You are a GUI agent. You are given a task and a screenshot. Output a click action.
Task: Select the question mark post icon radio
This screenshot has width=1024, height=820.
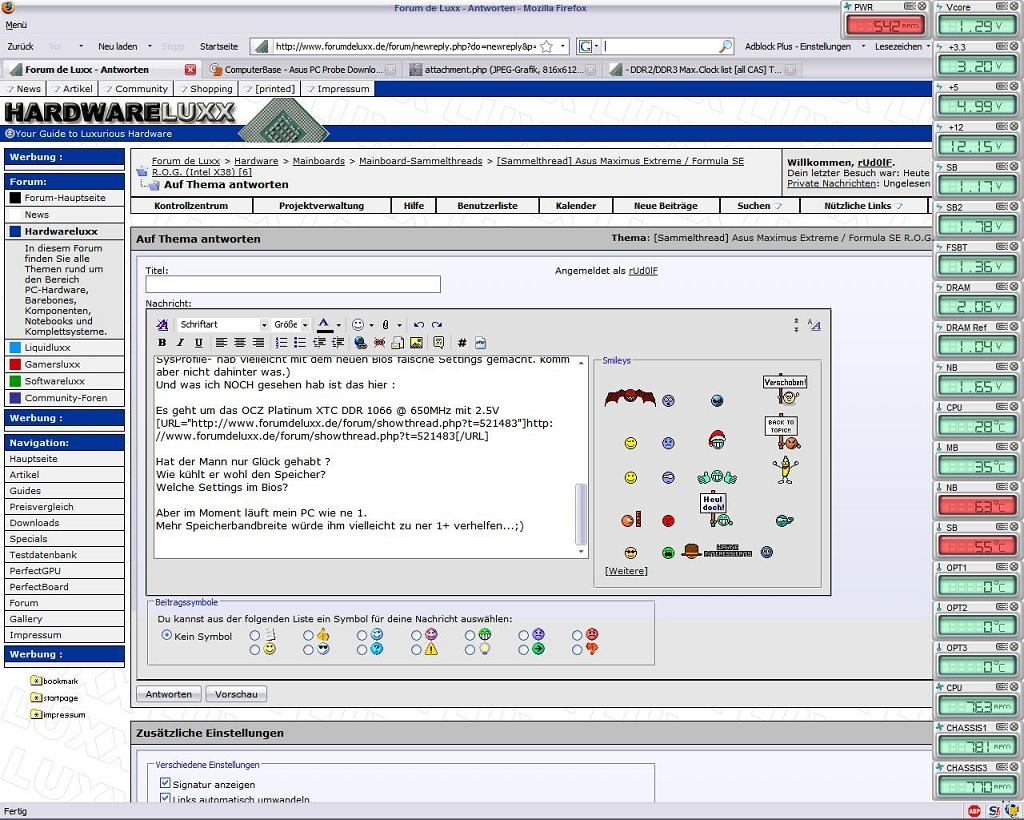click(362, 650)
